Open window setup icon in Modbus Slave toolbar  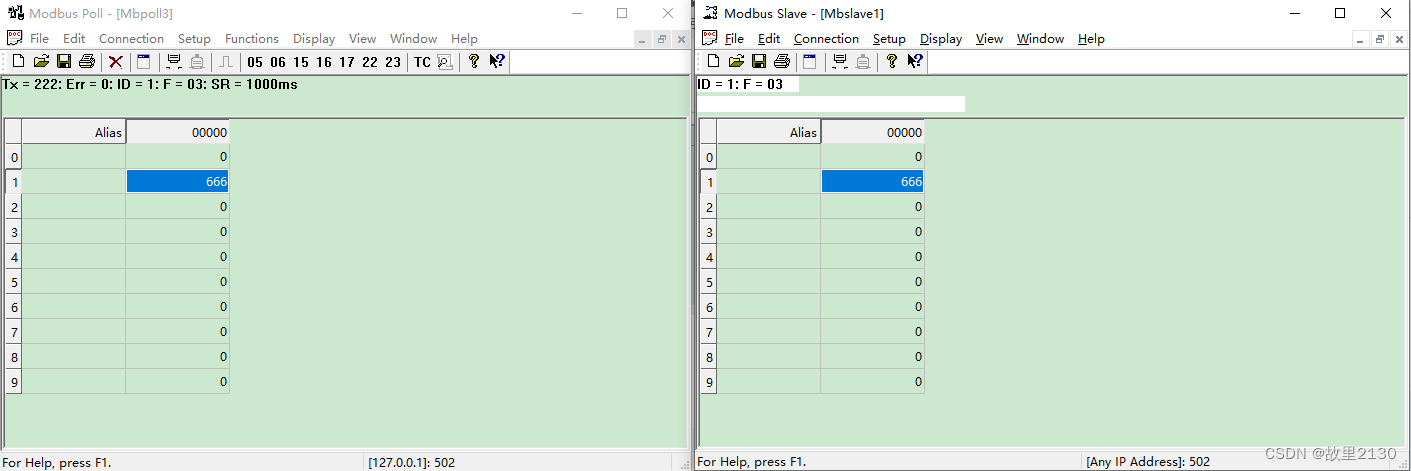coord(810,62)
